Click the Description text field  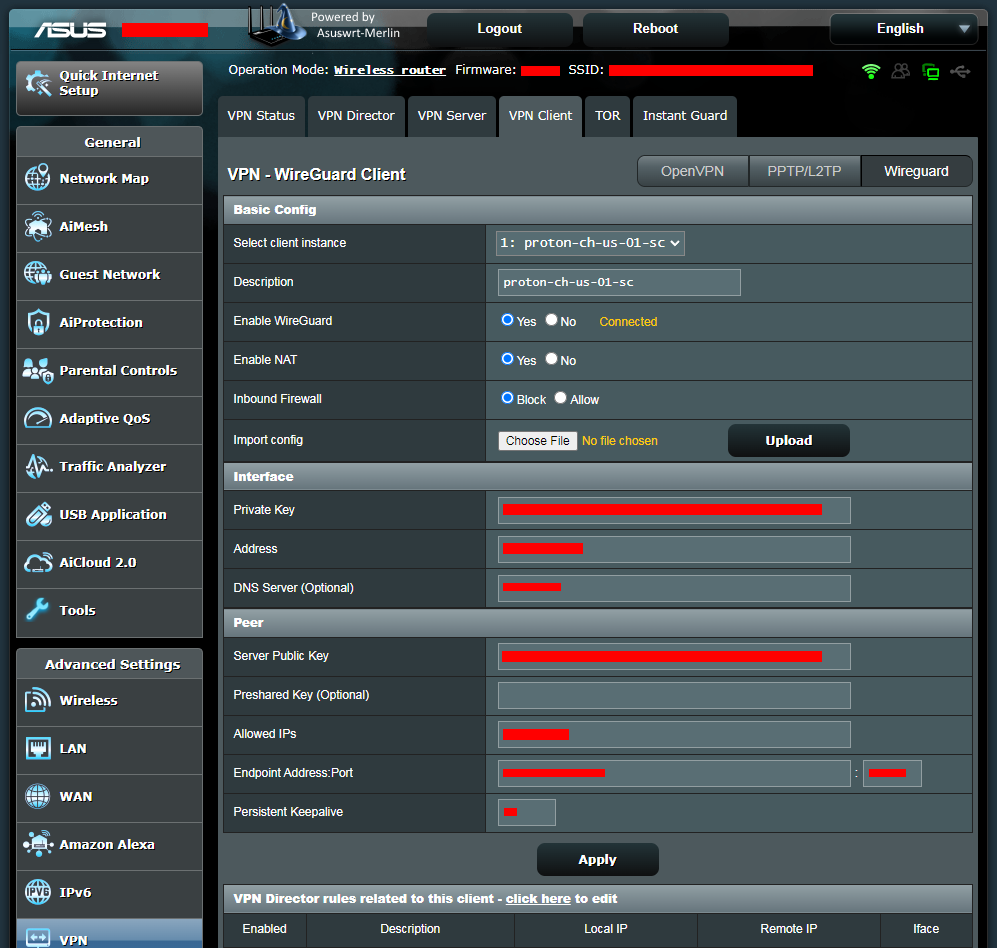pos(619,282)
